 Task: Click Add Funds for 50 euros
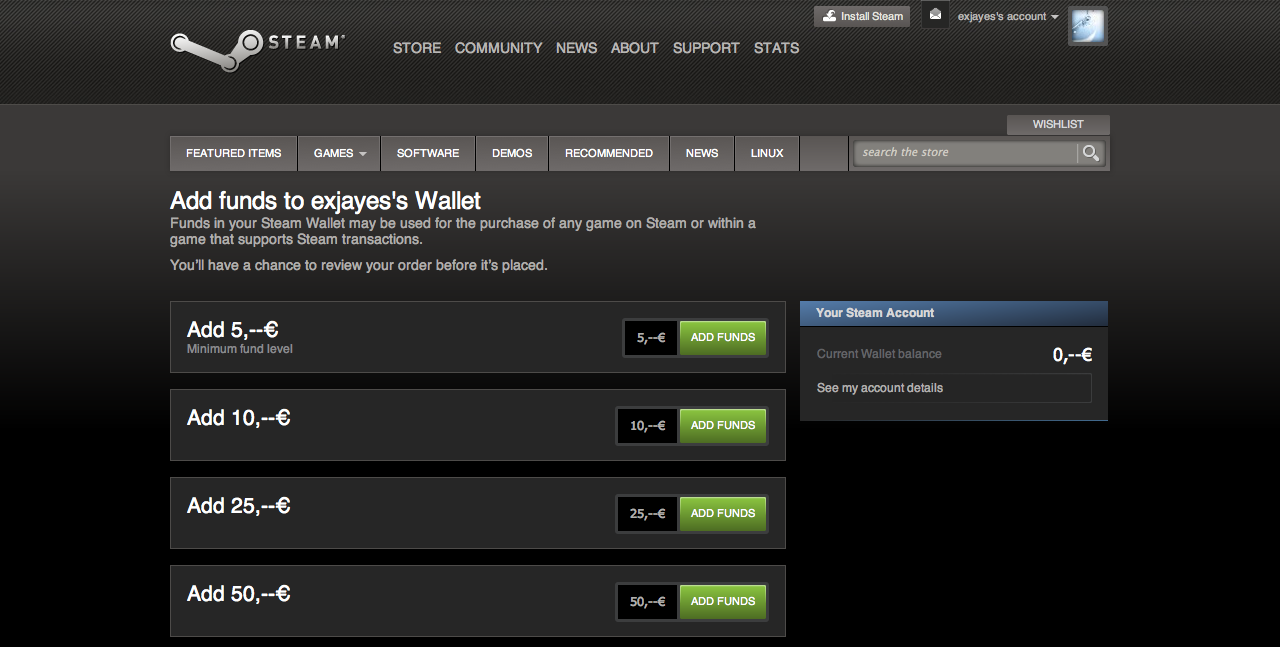(723, 602)
